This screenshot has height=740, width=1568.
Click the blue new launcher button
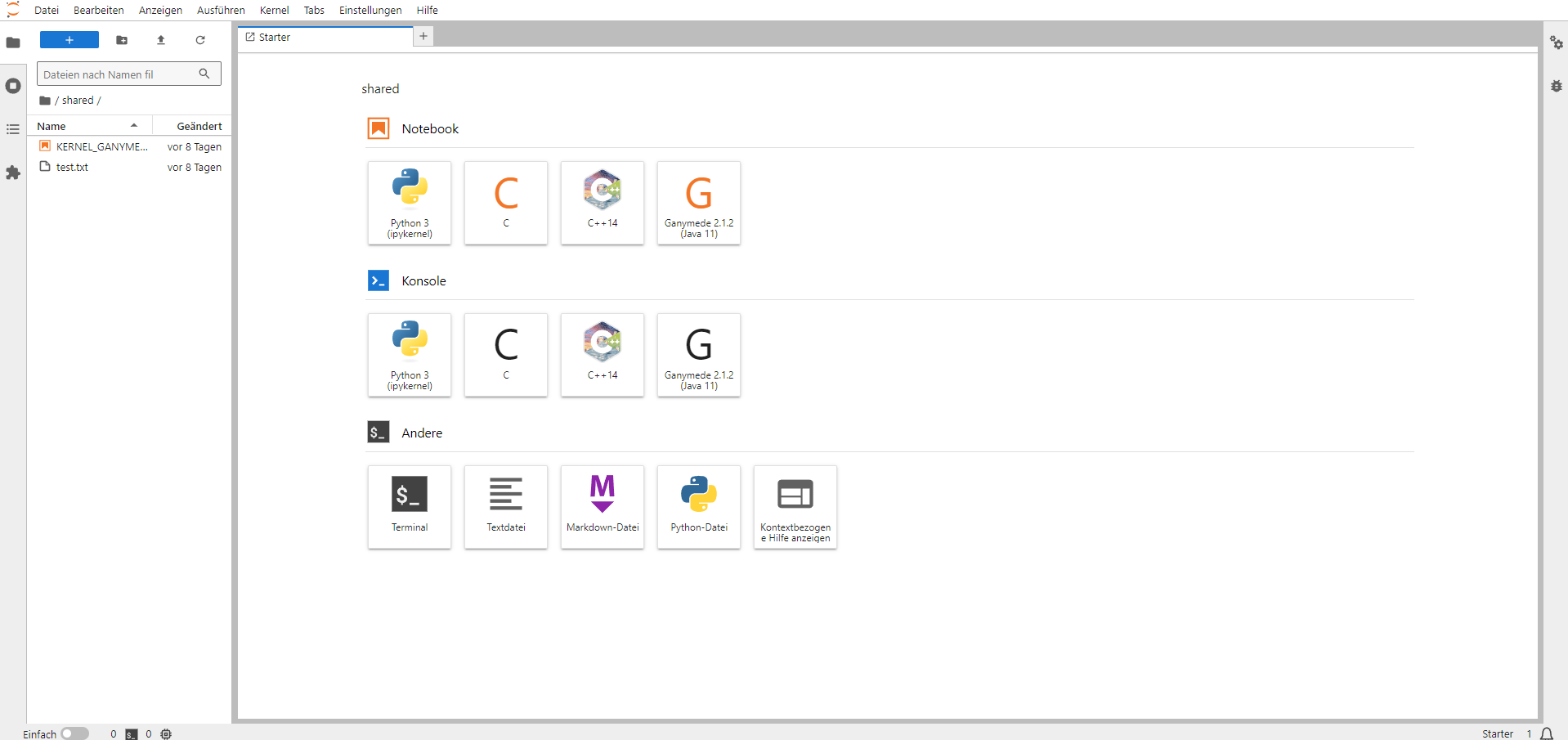(69, 40)
